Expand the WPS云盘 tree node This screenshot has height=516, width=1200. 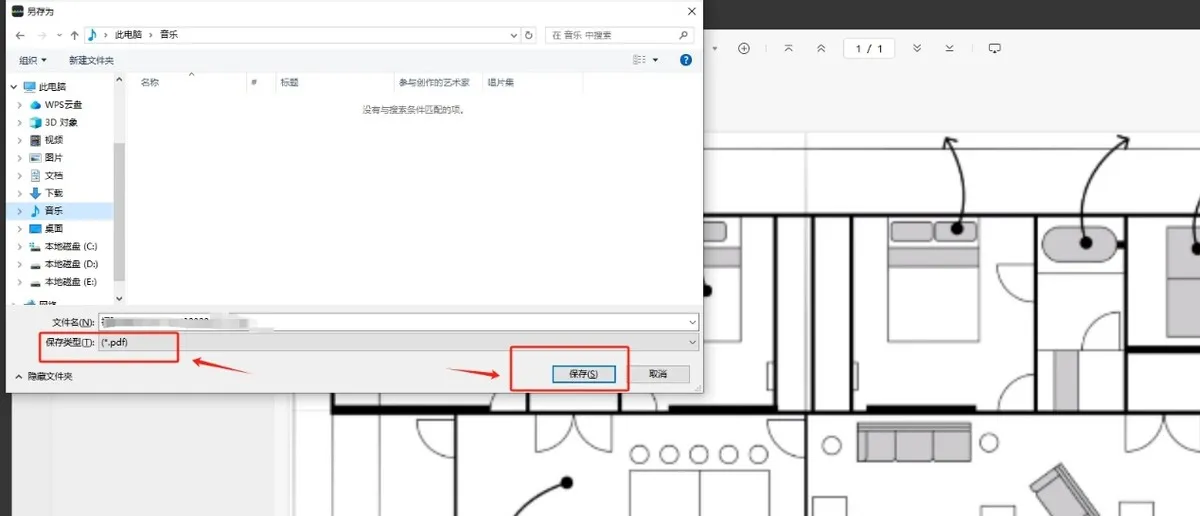19,105
